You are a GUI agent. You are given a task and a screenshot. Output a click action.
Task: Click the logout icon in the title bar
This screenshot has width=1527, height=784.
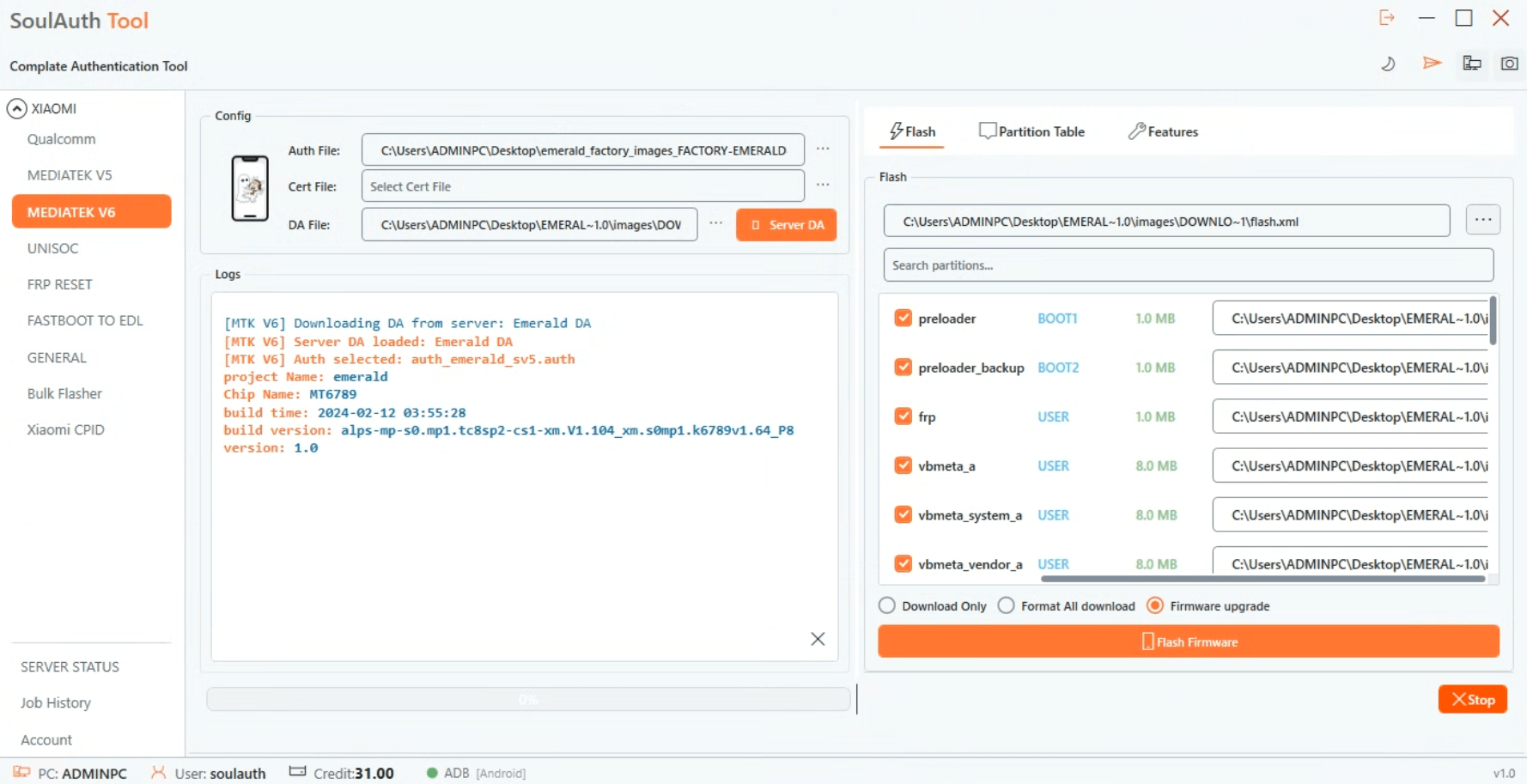click(1387, 18)
